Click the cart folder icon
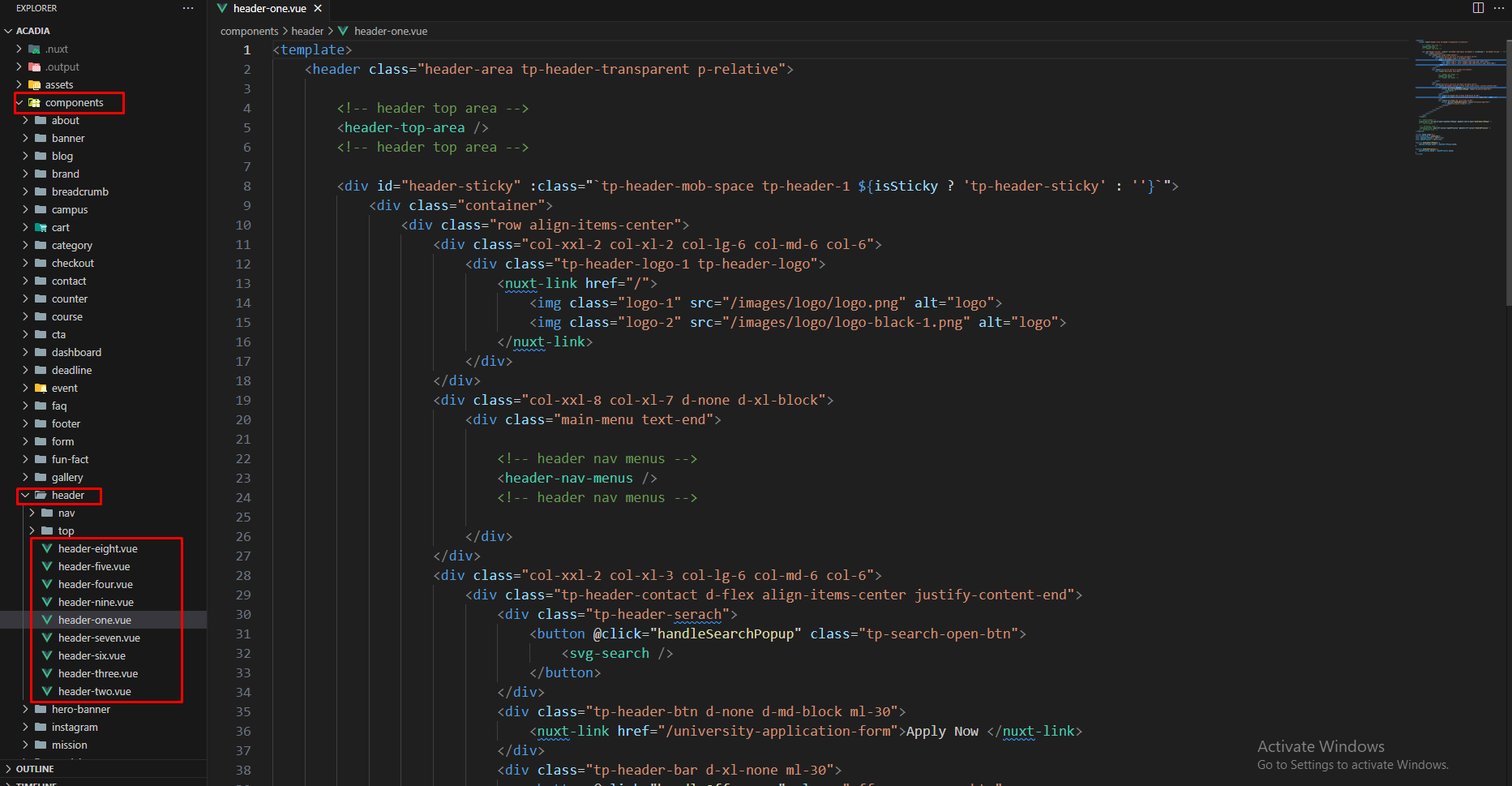The image size is (1512, 786). click(41, 227)
